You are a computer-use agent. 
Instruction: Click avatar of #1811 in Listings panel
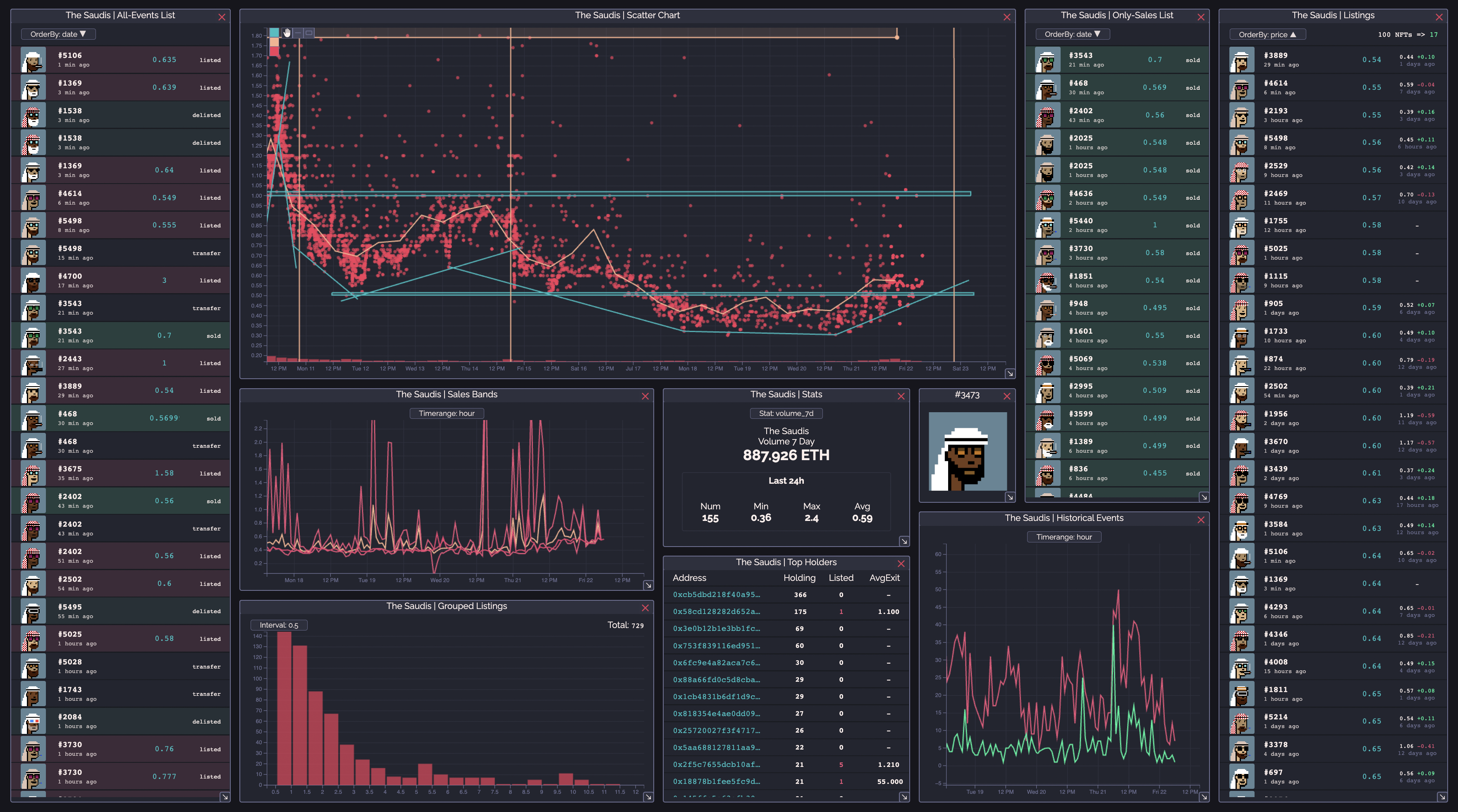[1242, 694]
